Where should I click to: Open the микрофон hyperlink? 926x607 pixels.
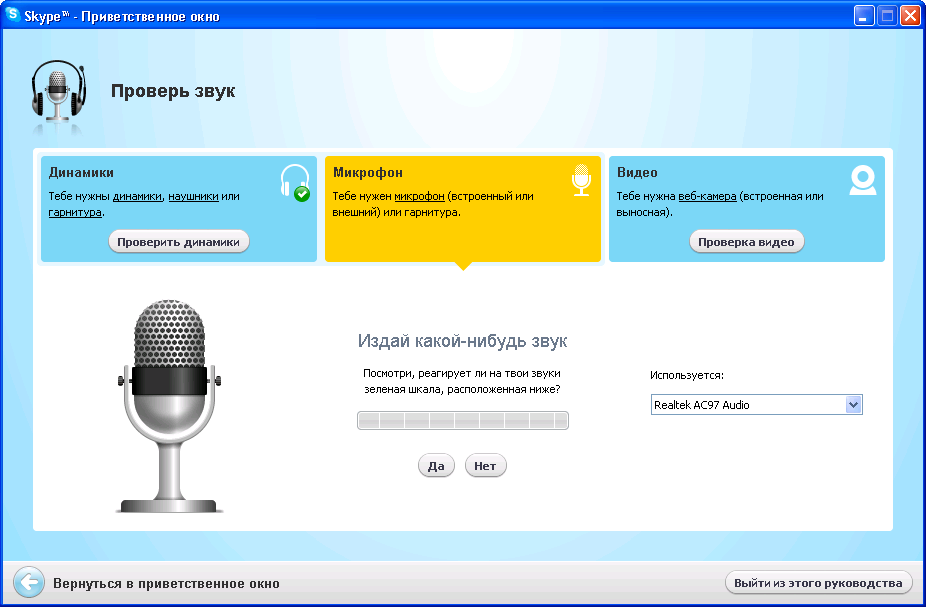(x=419, y=196)
